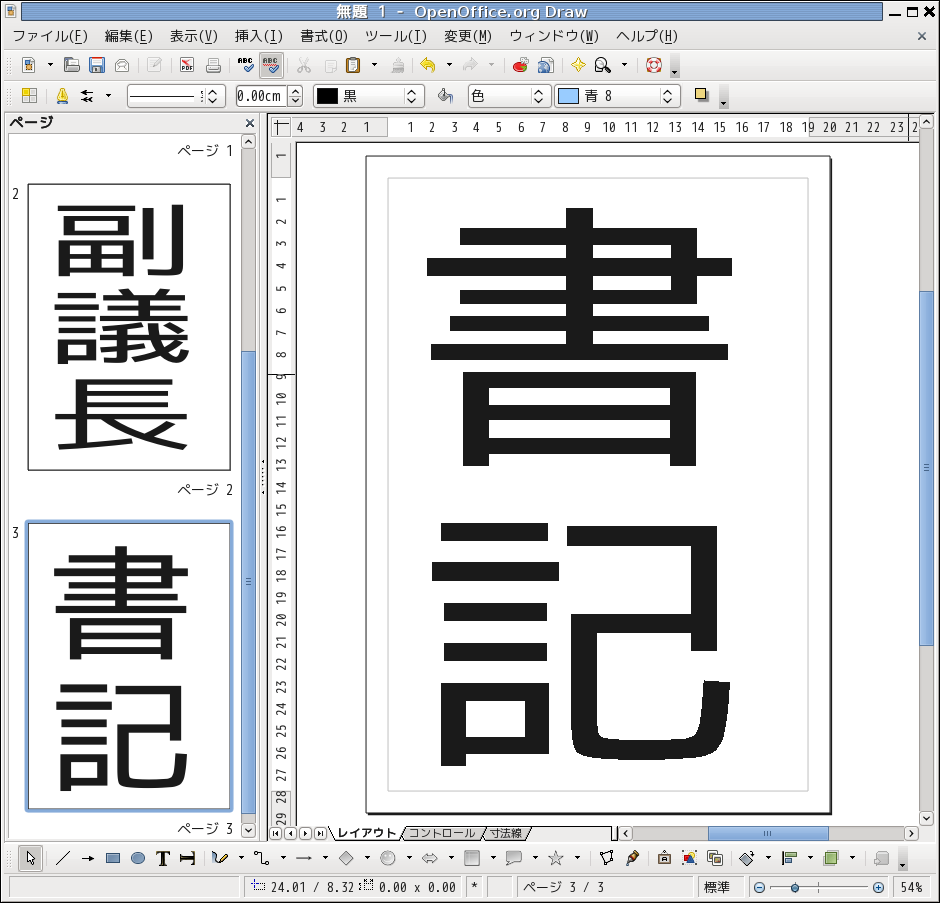Viewport: 940px width, 903px height.
Task: Click the zoom slider handle
Action: pyautogui.click(x=795, y=887)
